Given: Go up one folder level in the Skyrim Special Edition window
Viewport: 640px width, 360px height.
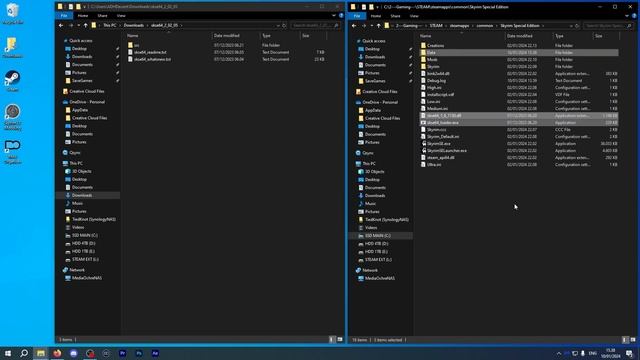Looking at the screenshot, I should click(378, 26).
